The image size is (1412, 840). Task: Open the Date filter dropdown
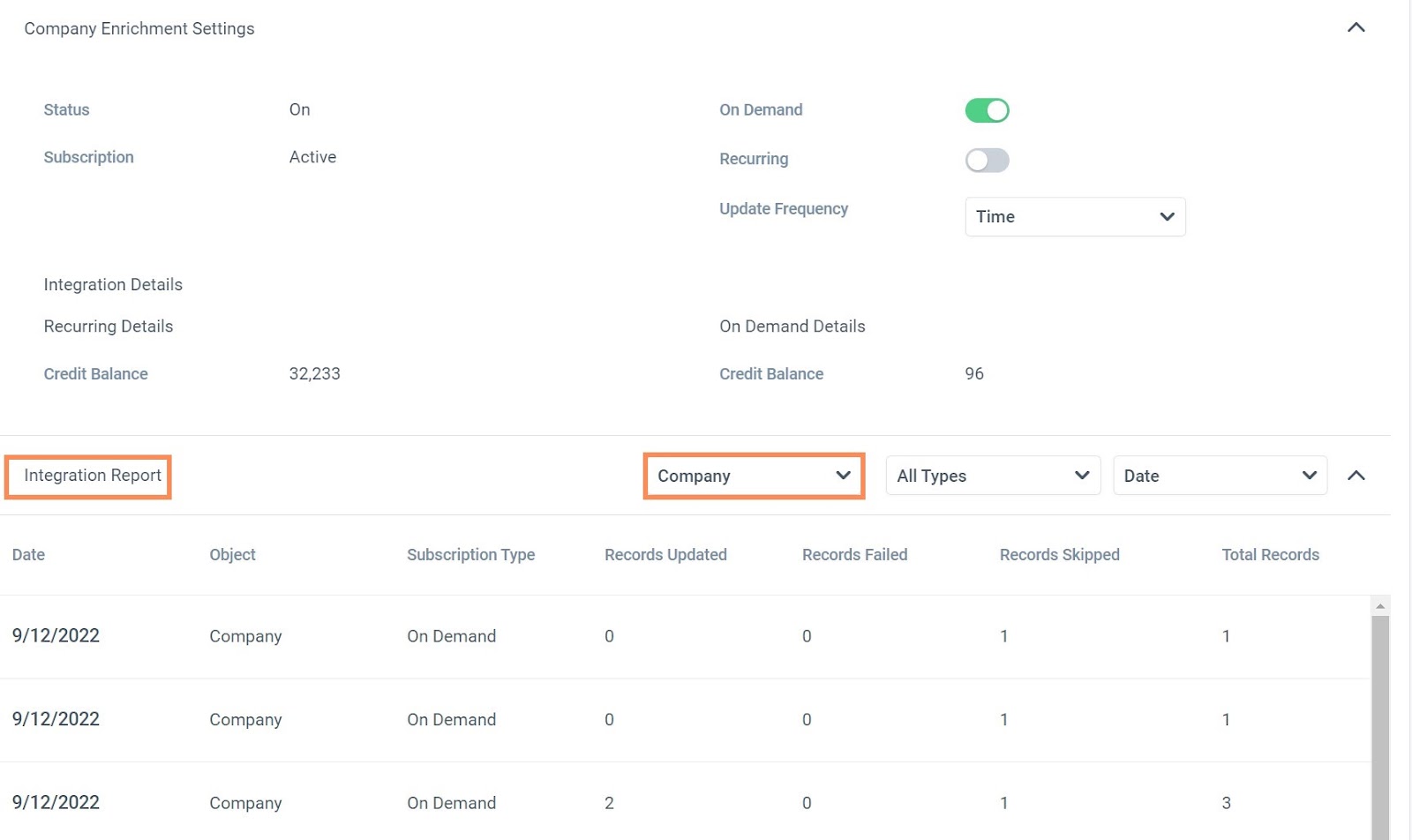point(1220,476)
